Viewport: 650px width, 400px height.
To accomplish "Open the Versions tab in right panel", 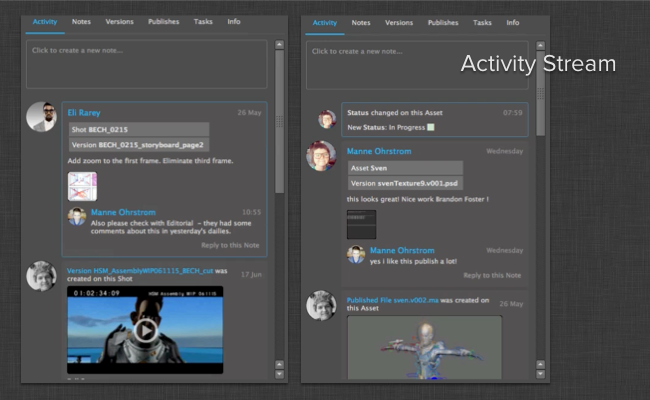I will point(399,22).
